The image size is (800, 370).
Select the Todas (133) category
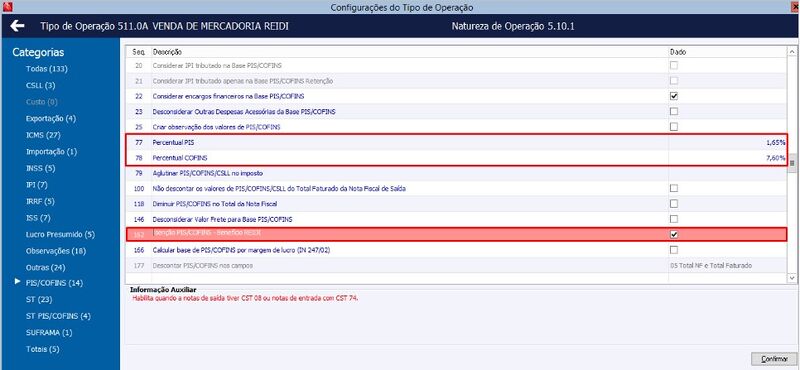(47, 69)
